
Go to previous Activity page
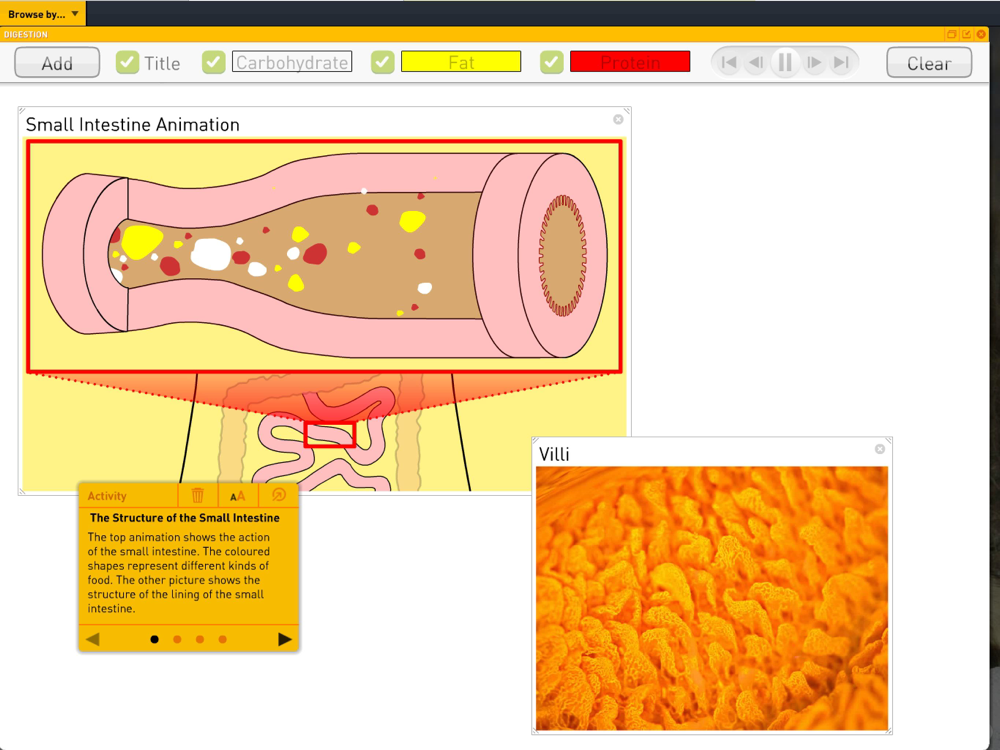point(92,639)
